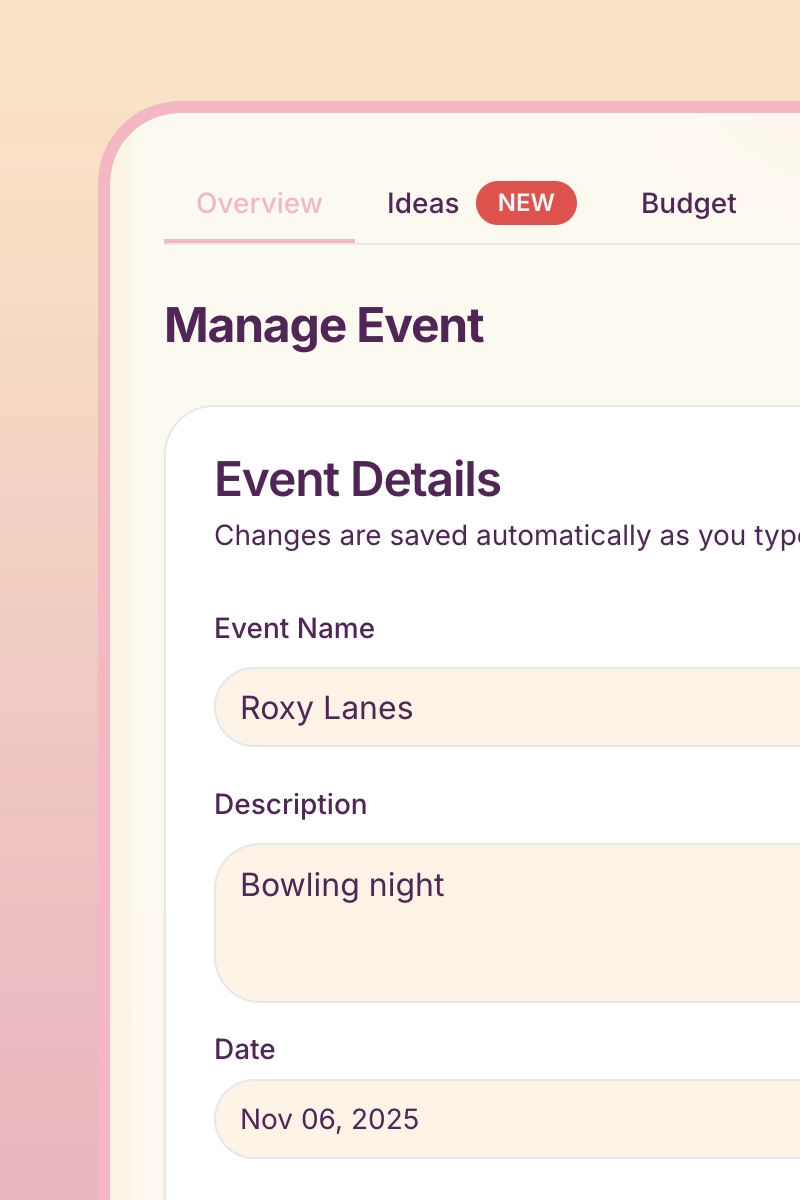Image resolution: width=800 pixels, height=1200 pixels.
Task: Click the NEW badge next to Ideas
Action: [526, 203]
